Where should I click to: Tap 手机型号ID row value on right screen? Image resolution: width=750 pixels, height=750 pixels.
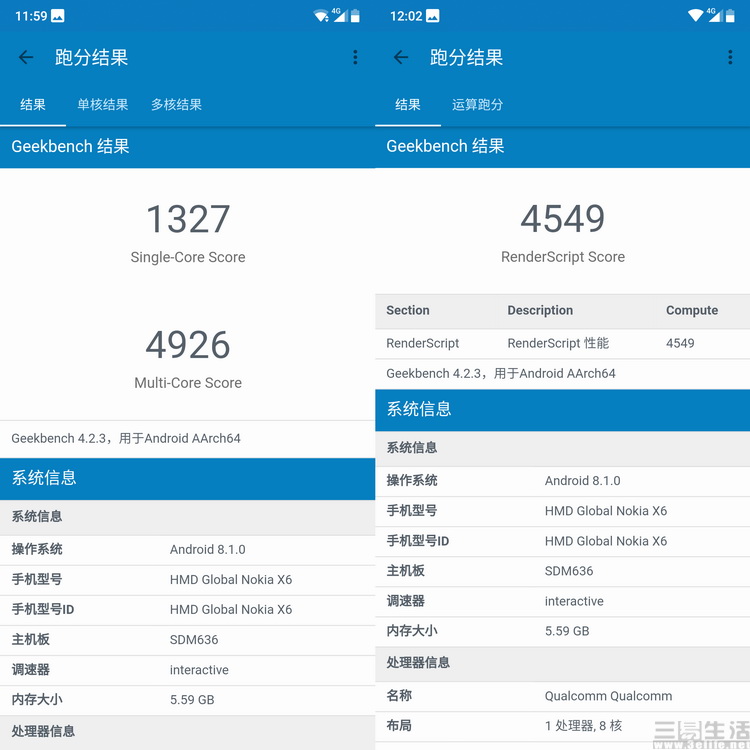pos(606,541)
